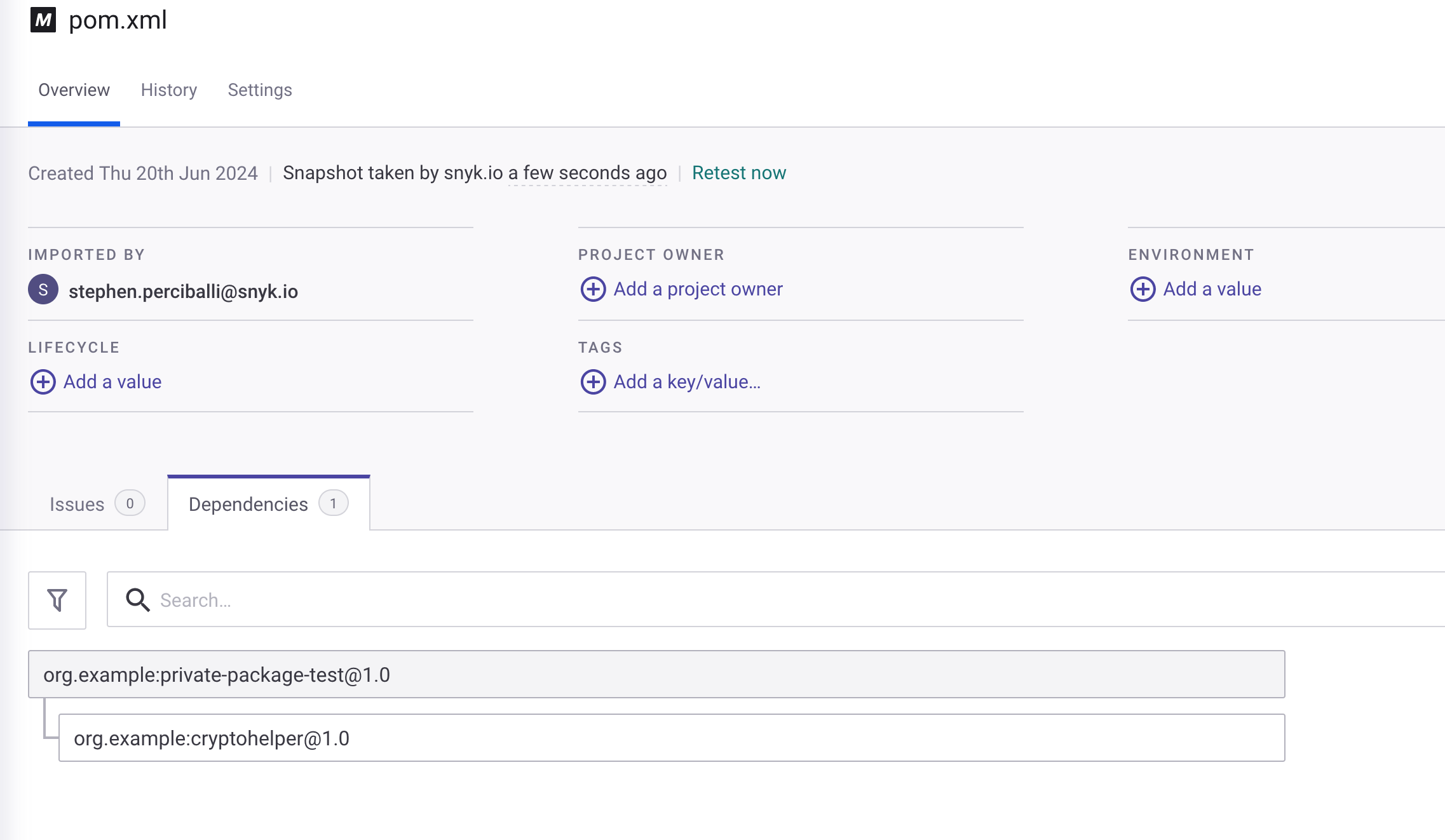Click Add a project owner link

tap(698, 289)
